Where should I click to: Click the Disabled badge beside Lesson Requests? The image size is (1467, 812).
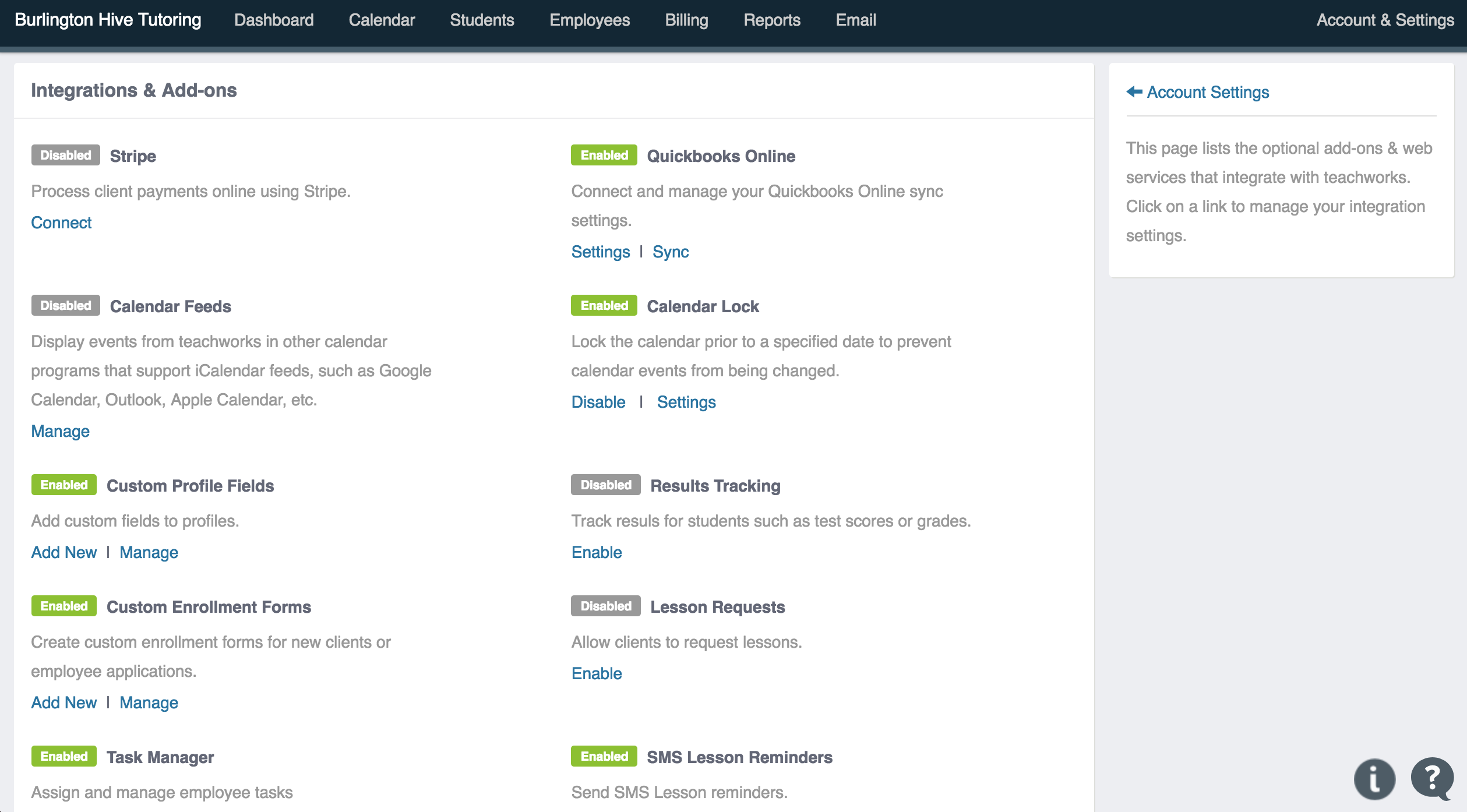coord(606,606)
